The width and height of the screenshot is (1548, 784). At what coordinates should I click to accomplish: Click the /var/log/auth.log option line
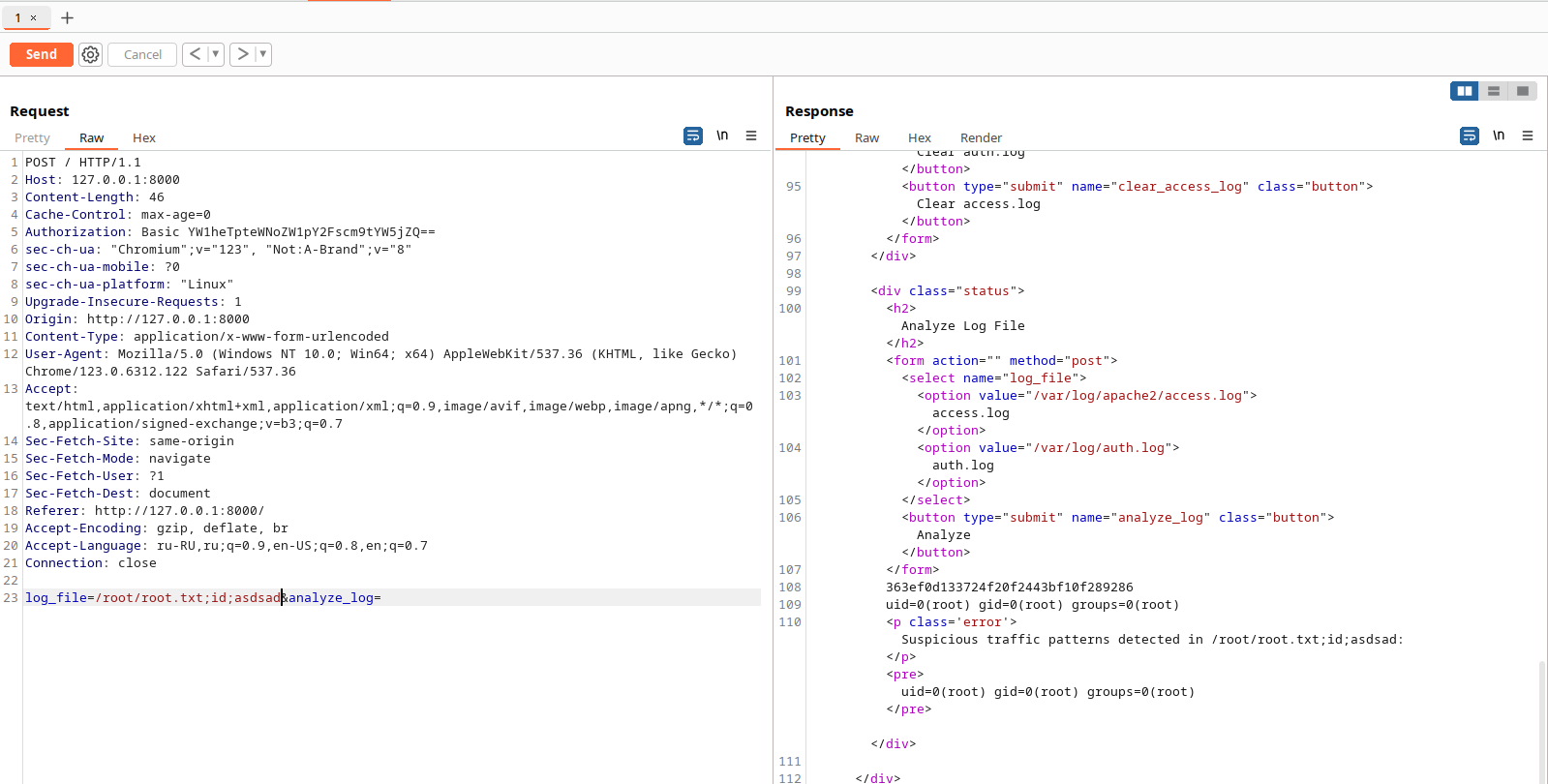point(1048,448)
